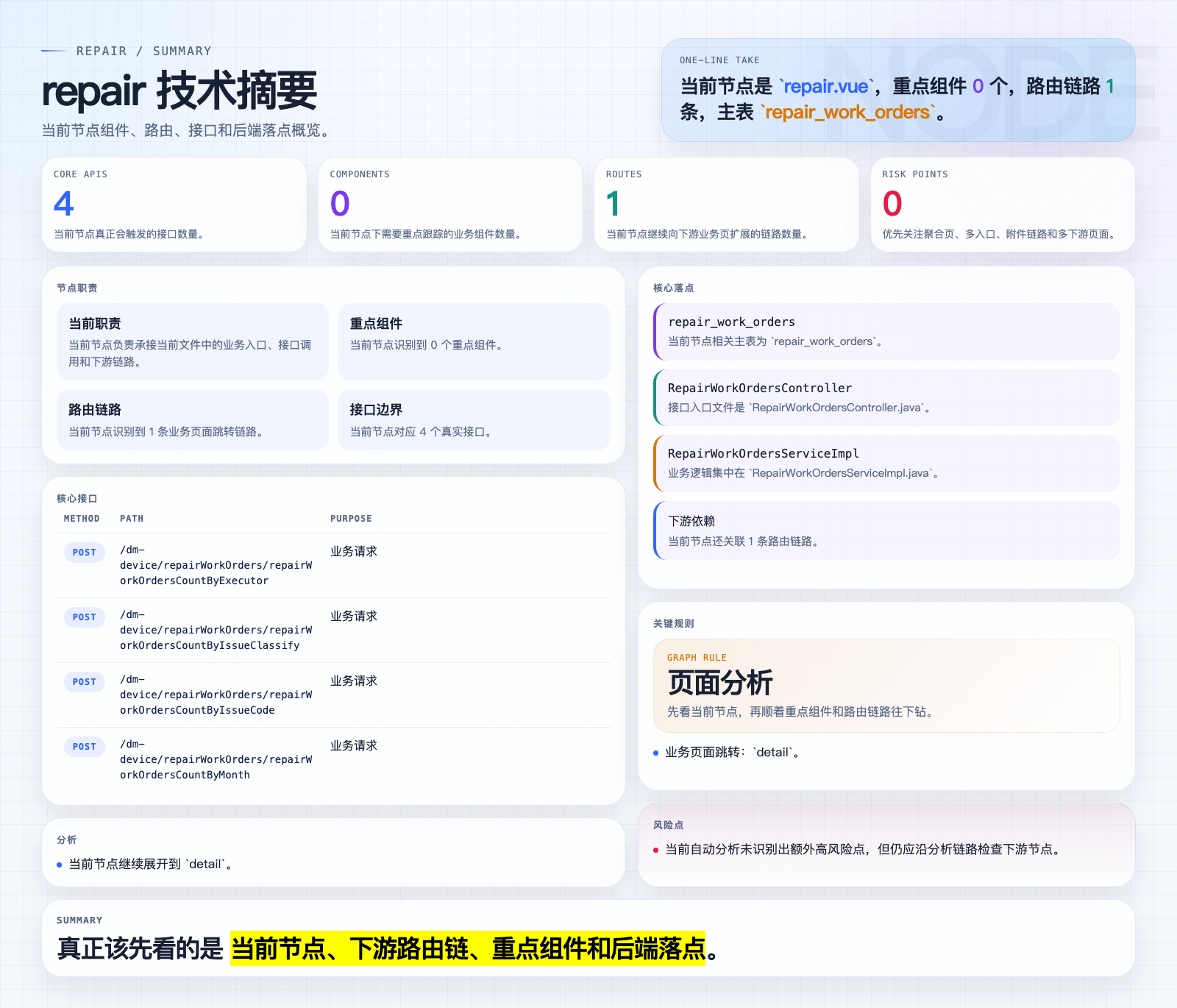Click the GRAPH RULE 页面分析 card

pyautogui.click(x=886, y=686)
